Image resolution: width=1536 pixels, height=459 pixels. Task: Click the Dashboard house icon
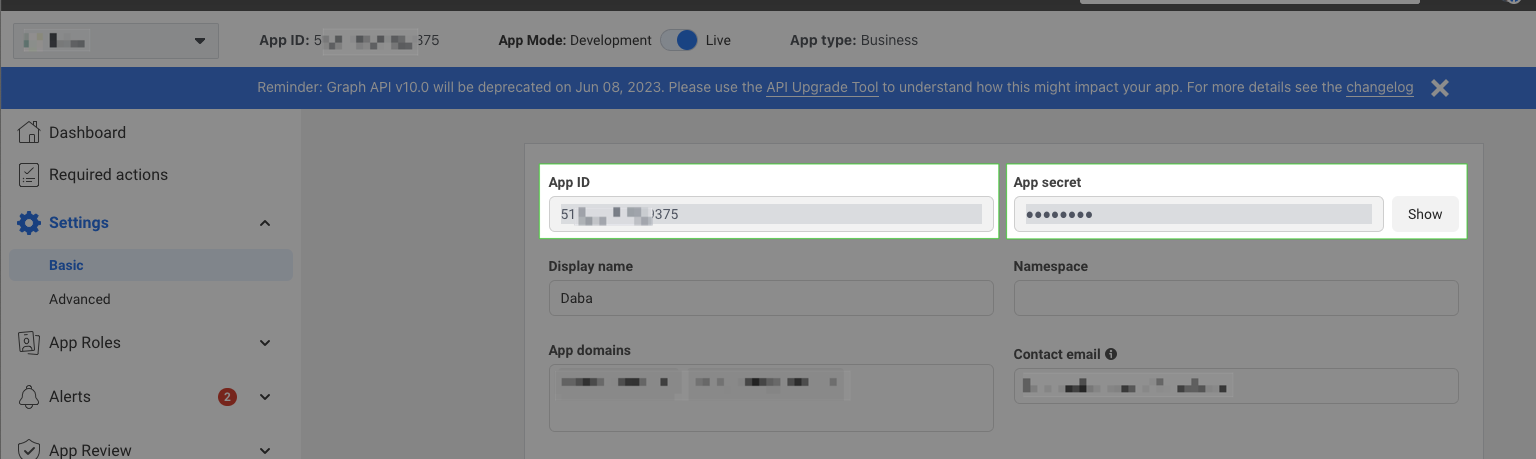(x=29, y=132)
